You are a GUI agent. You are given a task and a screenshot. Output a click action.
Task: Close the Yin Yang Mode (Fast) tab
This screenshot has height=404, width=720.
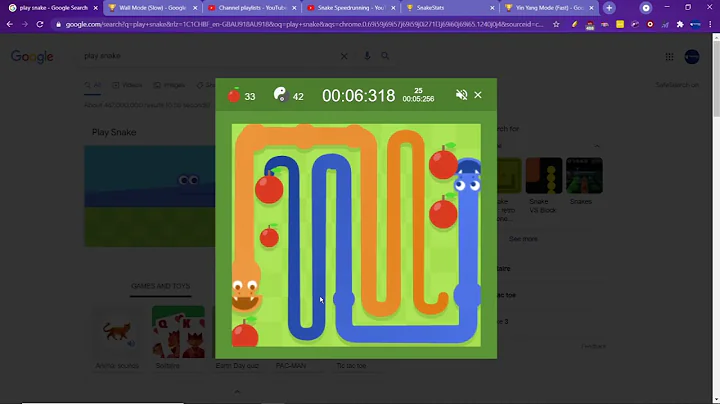591,8
